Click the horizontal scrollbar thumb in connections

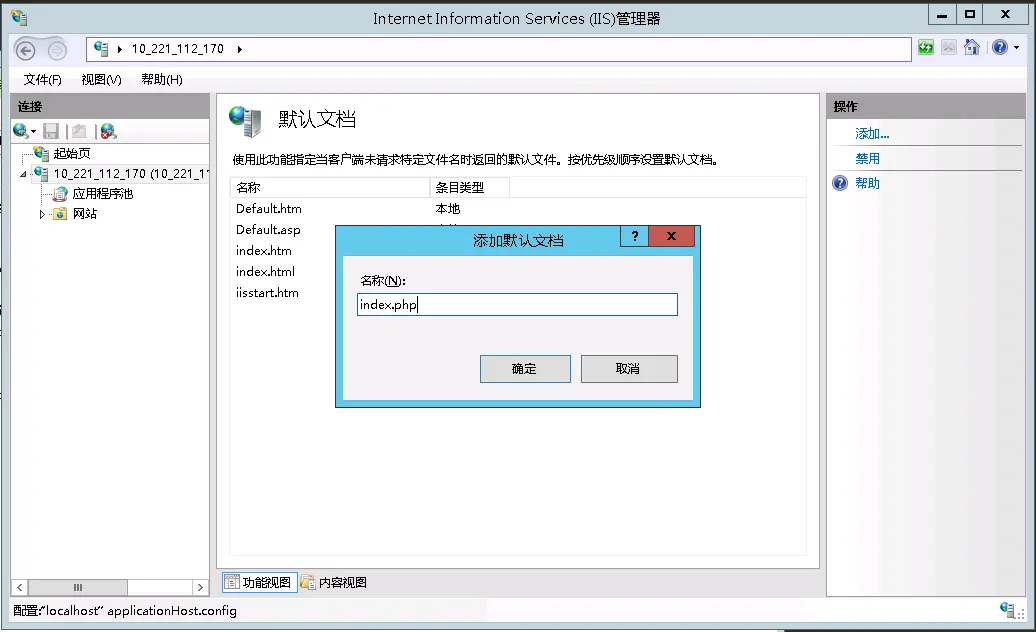coord(78,587)
